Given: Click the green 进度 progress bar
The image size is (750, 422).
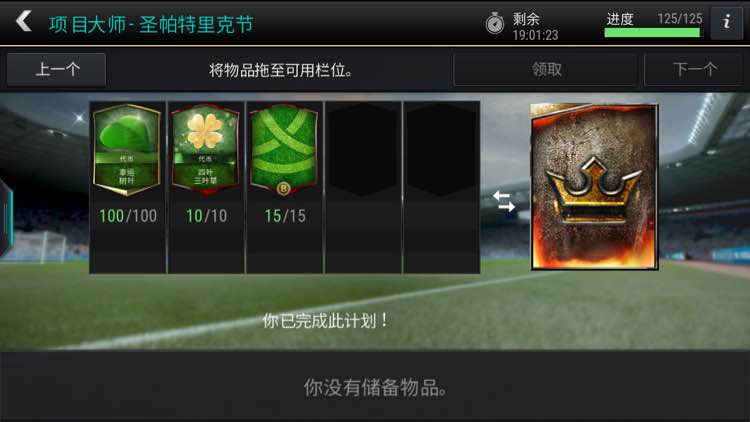Looking at the screenshot, I should coord(652,33).
